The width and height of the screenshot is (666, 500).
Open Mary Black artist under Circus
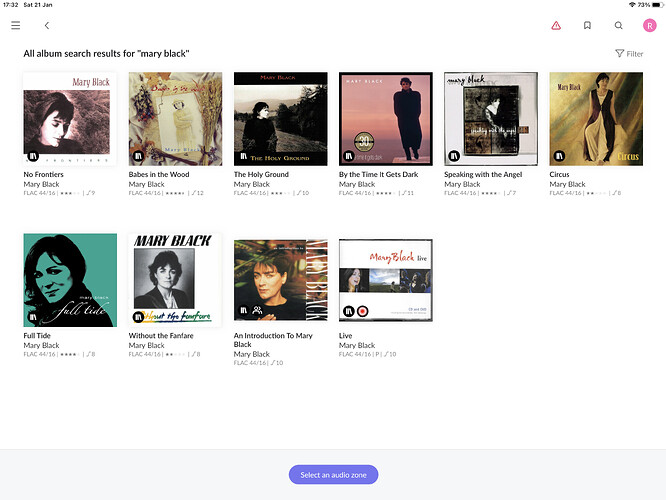567,184
